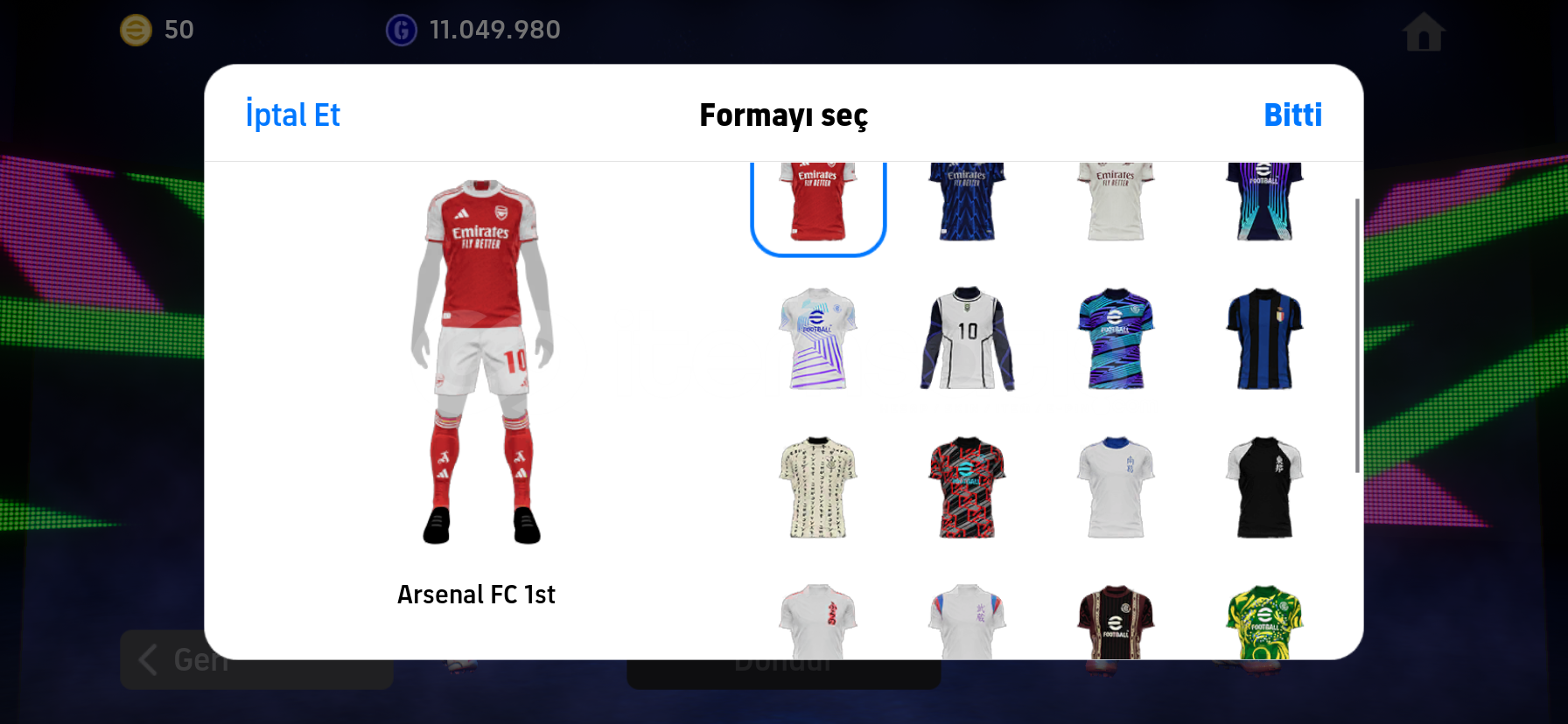Pick the white number 10 long-sleeve jersey

click(967, 338)
